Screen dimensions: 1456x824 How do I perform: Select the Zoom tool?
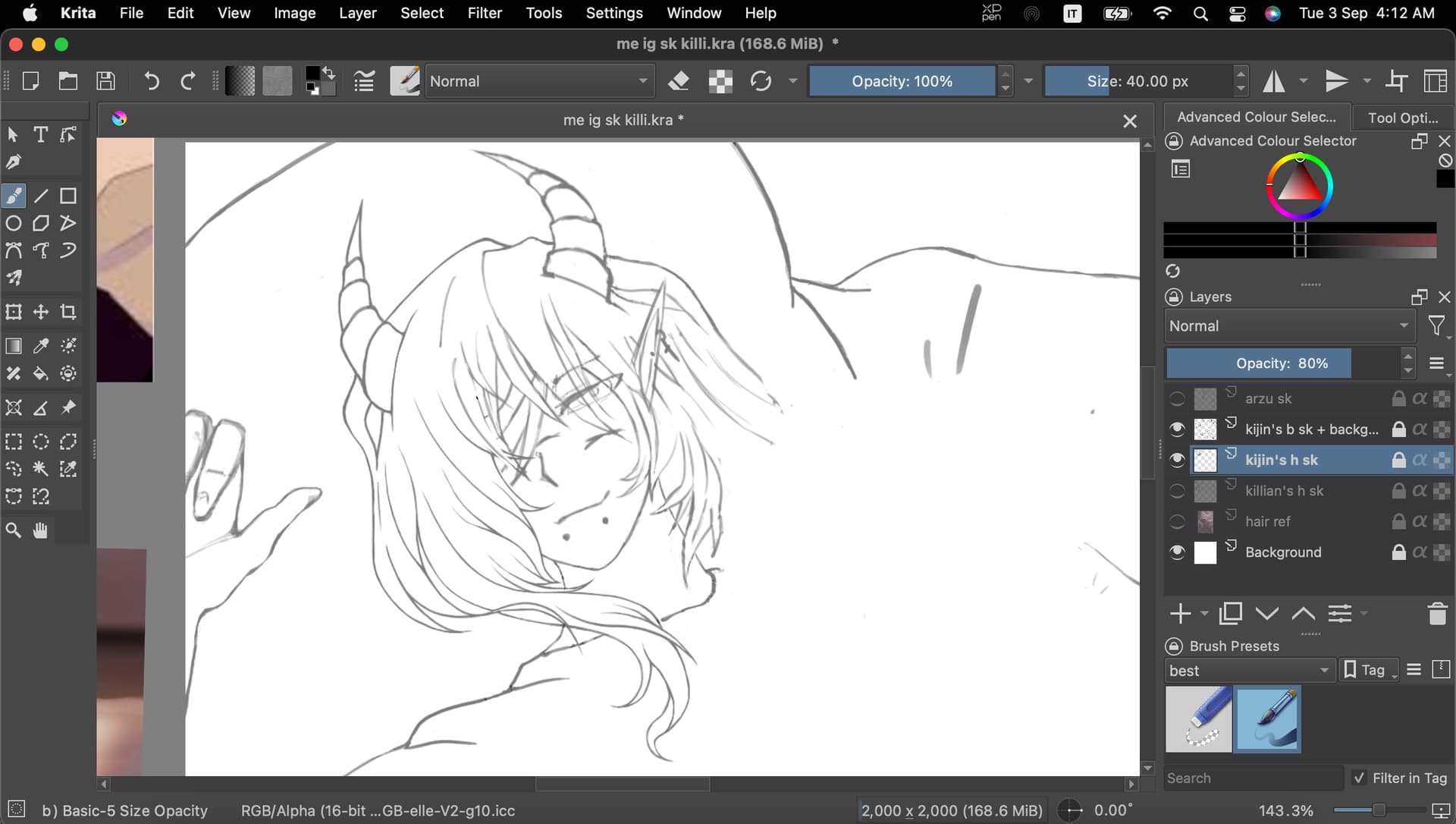click(x=14, y=530)
